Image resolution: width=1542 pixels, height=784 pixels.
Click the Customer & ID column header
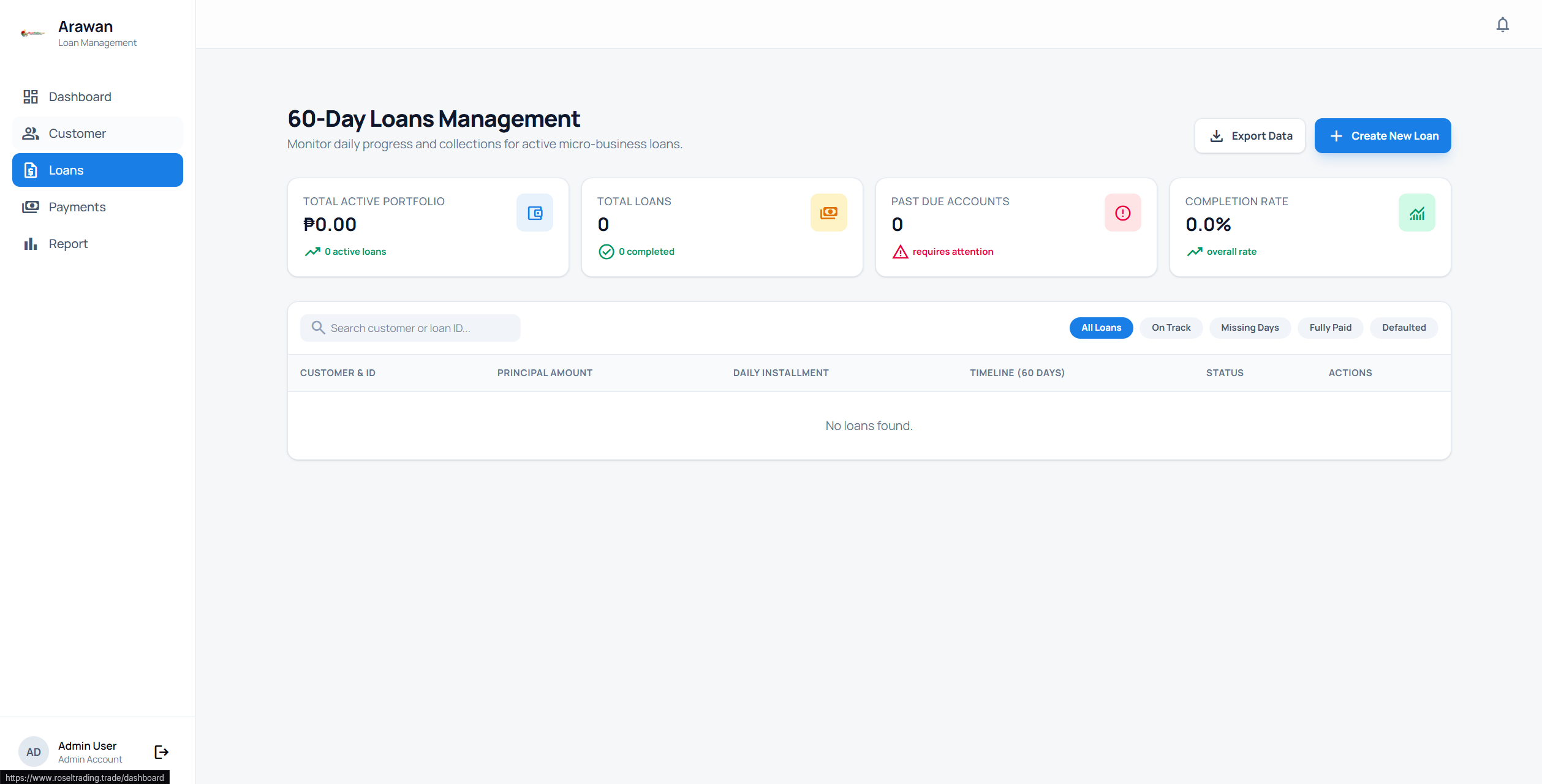click(x=338, y=373)
